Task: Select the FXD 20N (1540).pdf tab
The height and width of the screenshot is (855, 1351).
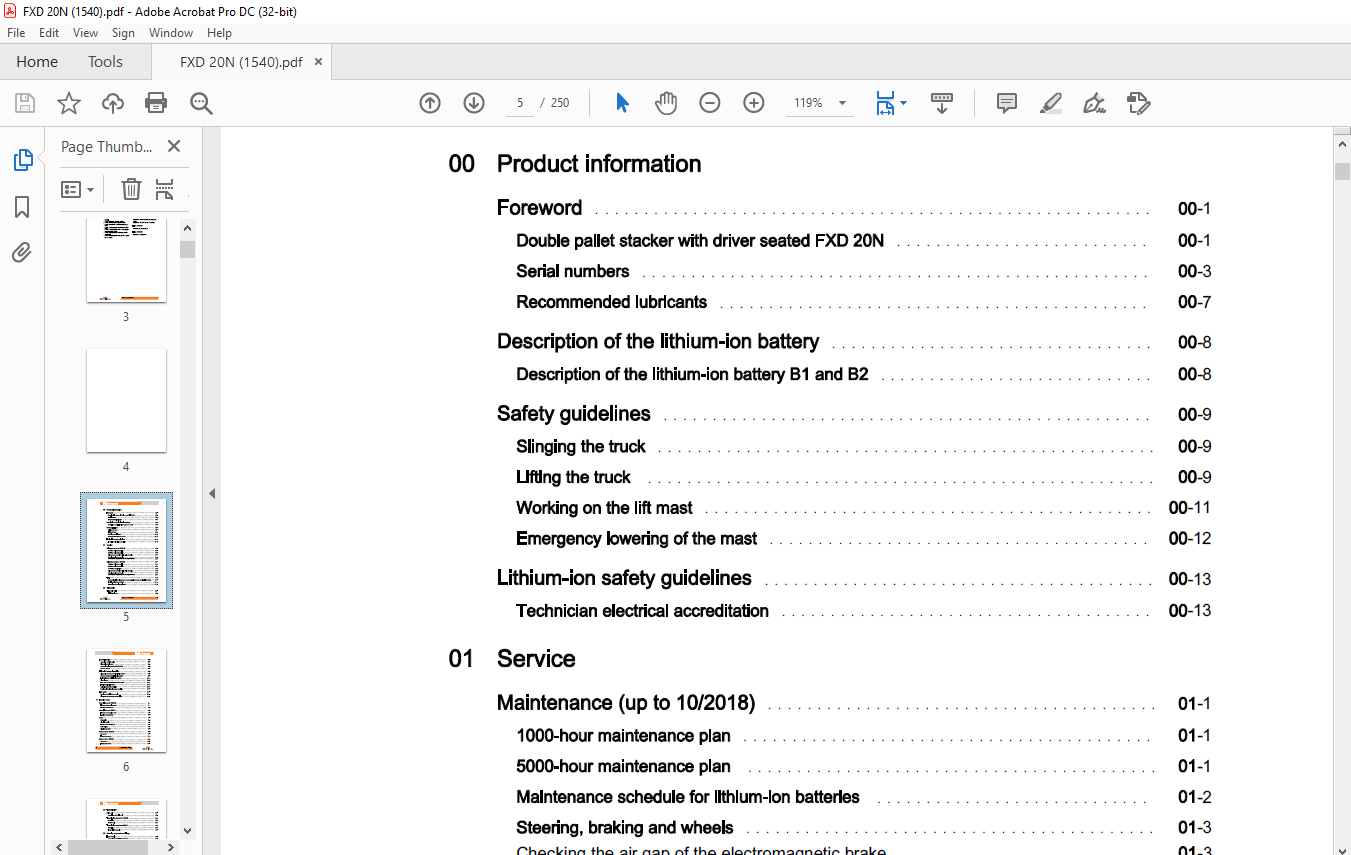Action: point(241,62)
